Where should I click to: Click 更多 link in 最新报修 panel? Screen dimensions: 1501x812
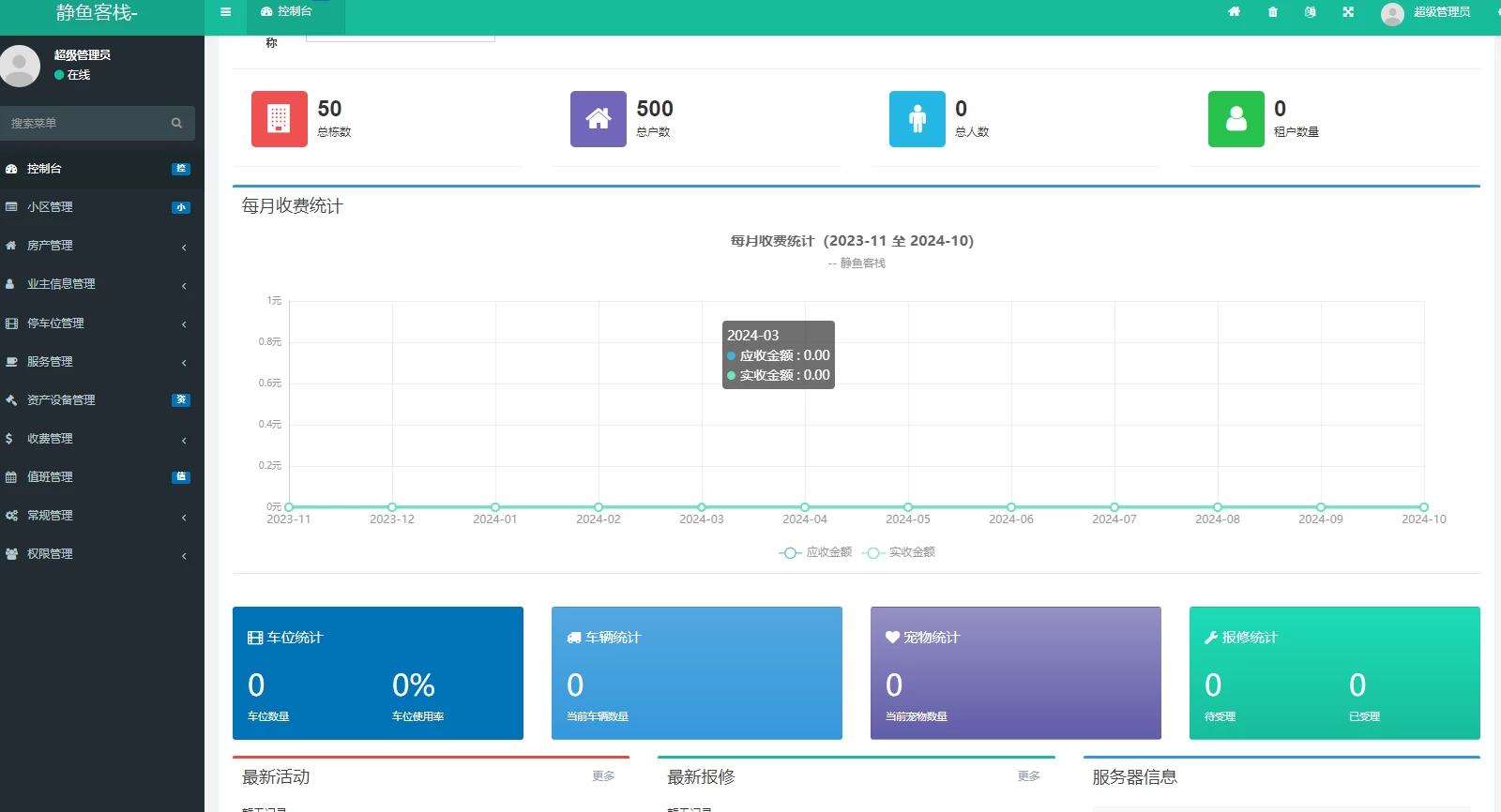click(1028, 776)
